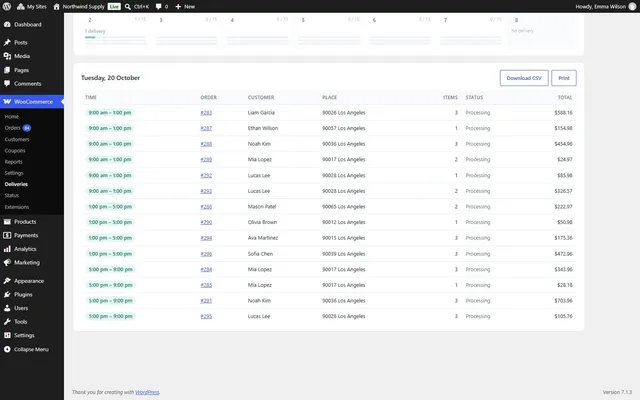Open order #283 for Liam Garcia

(206, 113)
